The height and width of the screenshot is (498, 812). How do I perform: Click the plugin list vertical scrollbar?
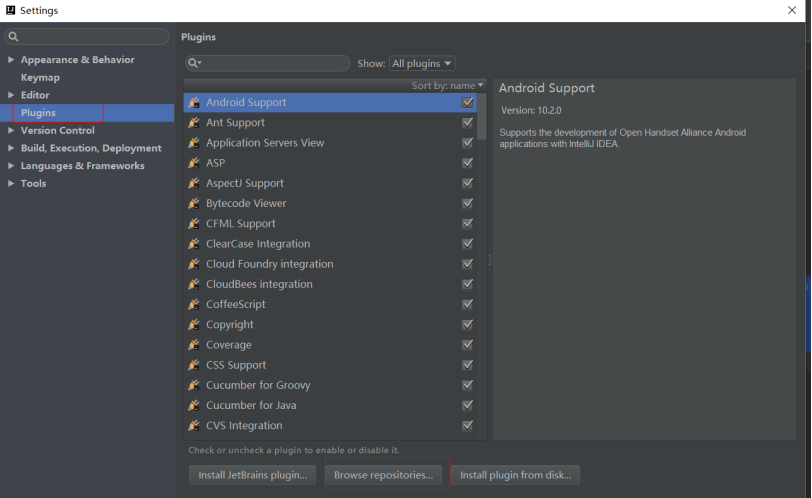[x=482, y=116]
